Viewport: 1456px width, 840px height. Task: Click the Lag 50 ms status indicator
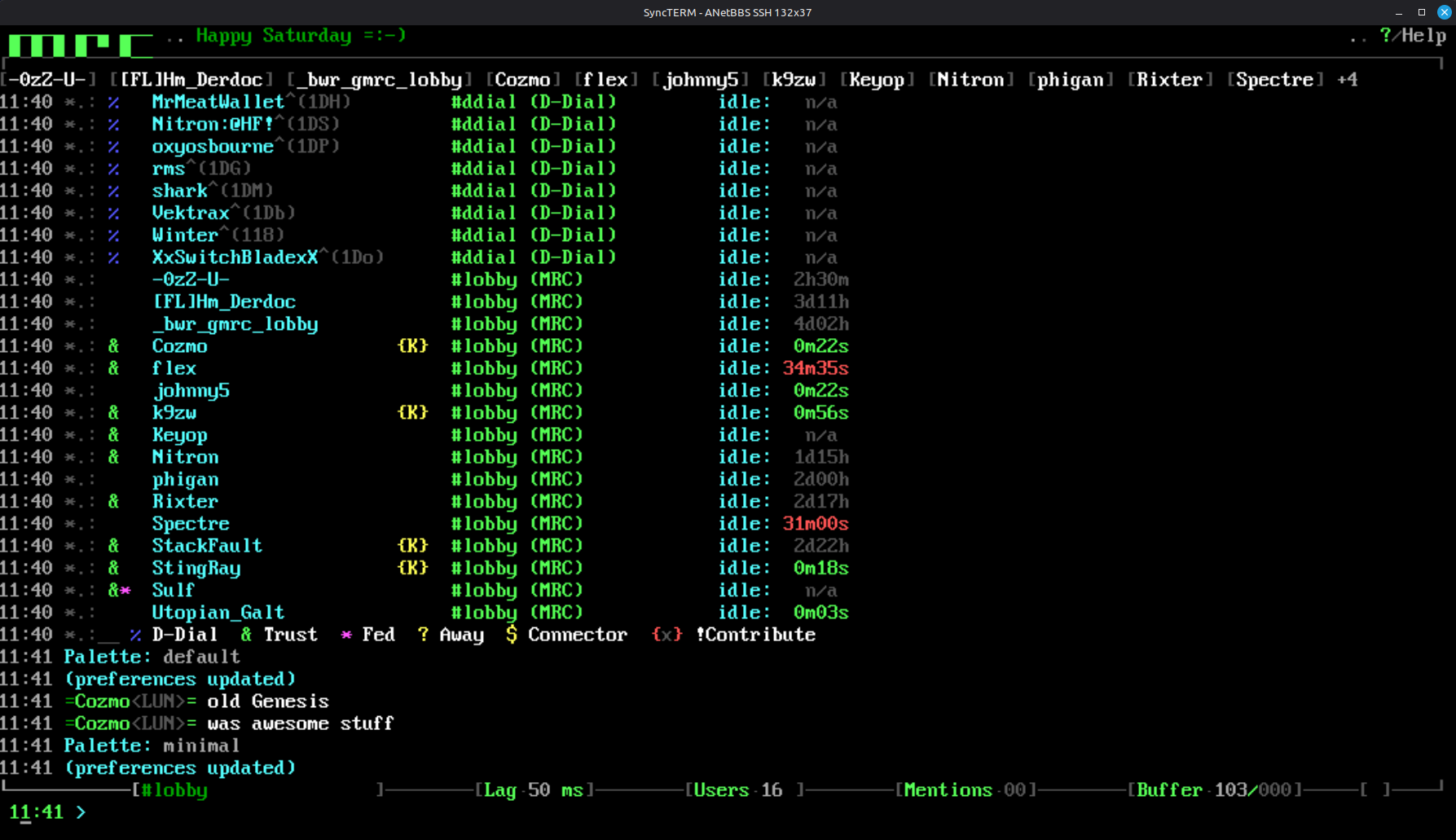pos(534,790)
